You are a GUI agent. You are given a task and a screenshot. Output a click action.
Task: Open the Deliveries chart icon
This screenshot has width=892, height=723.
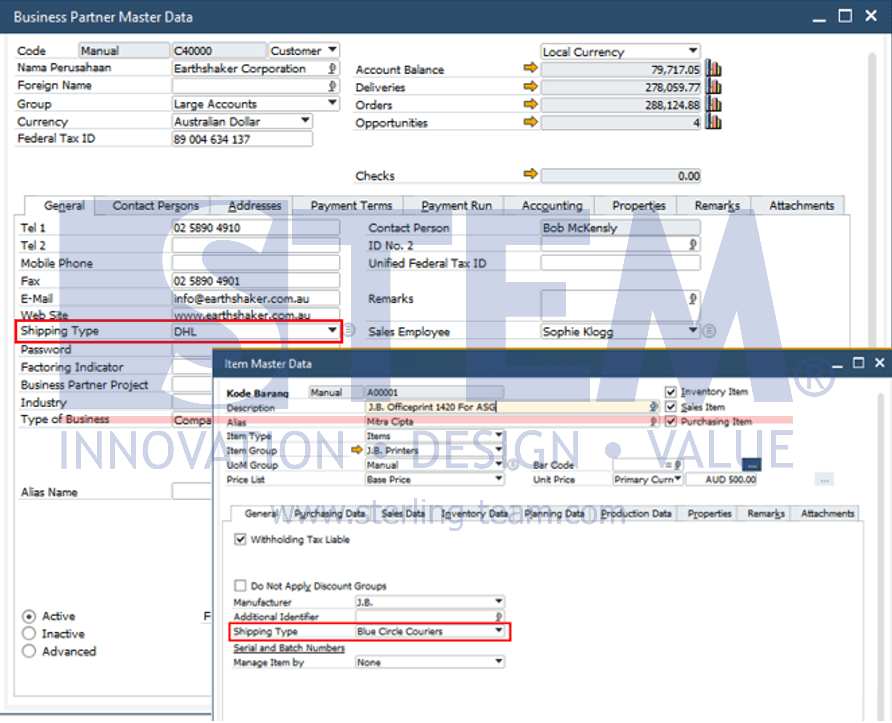click(713, 86)
